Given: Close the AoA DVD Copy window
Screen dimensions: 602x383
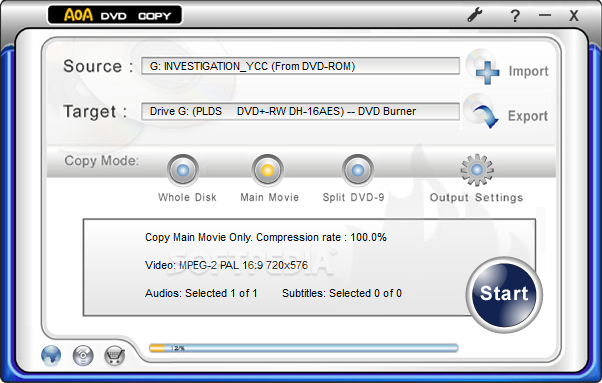Looking at the screenshot, I should [574, 16].
